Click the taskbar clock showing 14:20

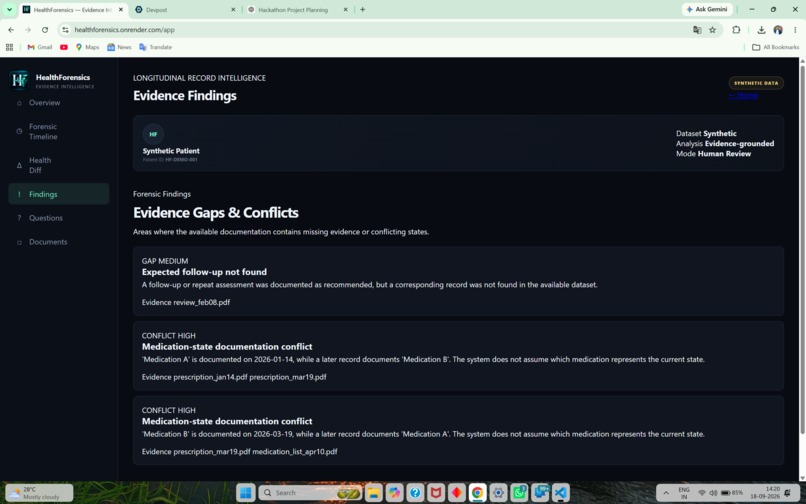tap(765, 493)
